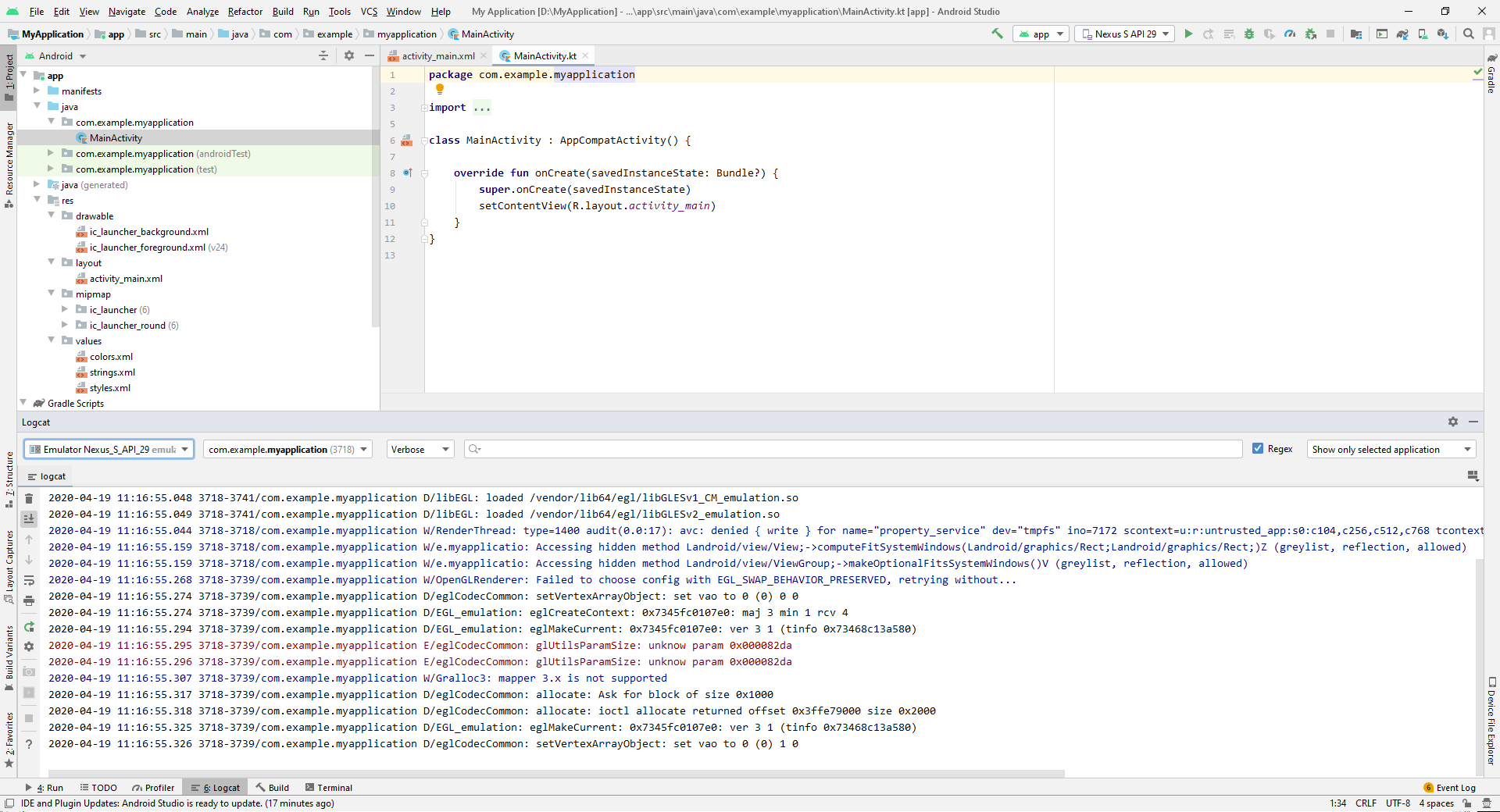Viewport: 1500px width, 812px height.
Task: Open the Nexus S API 29 device dropdown
Action: (1125, 34)
